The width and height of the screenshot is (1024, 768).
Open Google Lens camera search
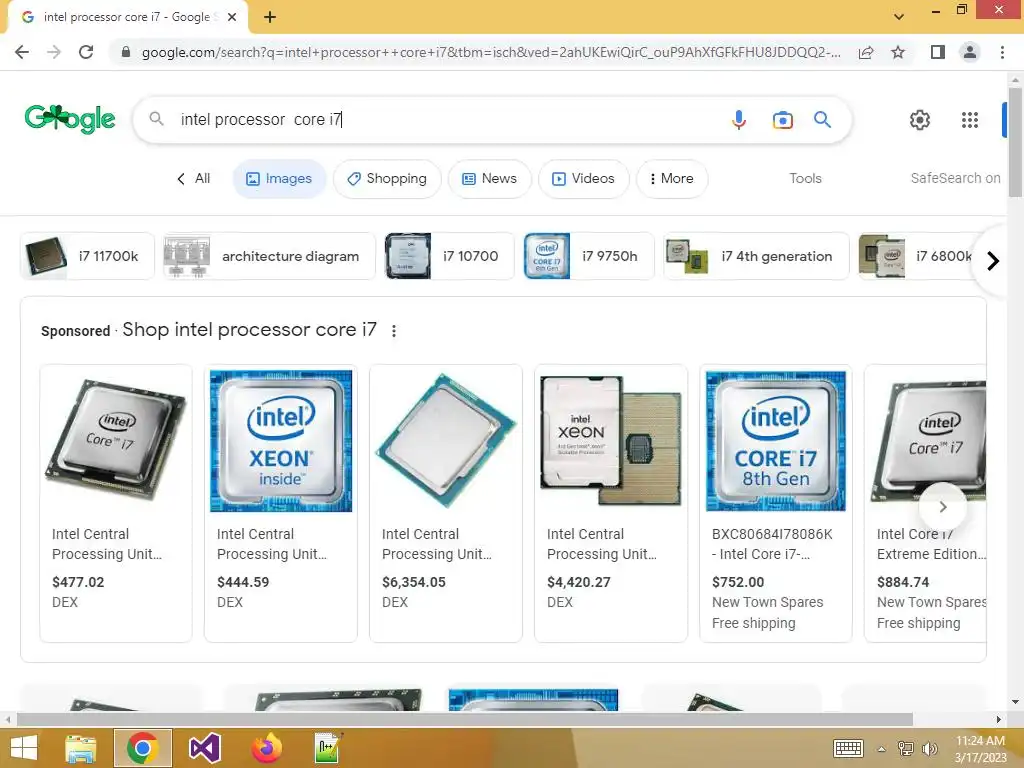click(782, 120)
